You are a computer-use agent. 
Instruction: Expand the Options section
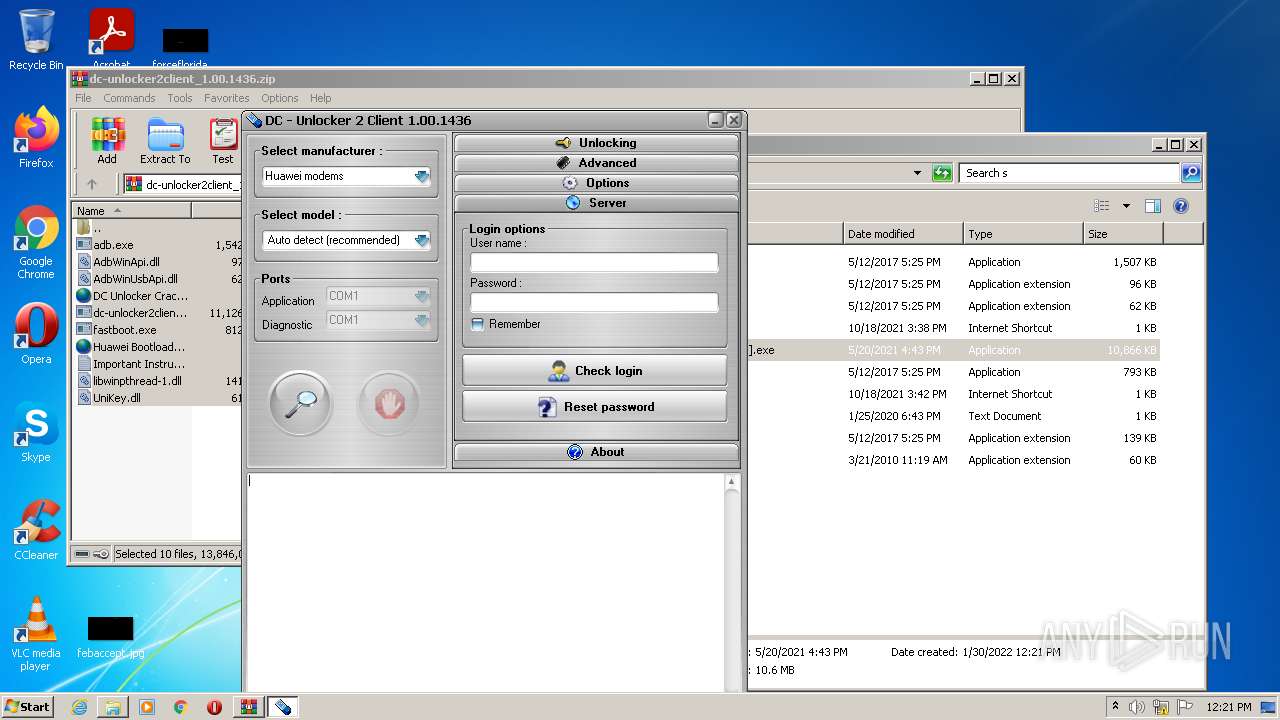click(x=596, y=183)
